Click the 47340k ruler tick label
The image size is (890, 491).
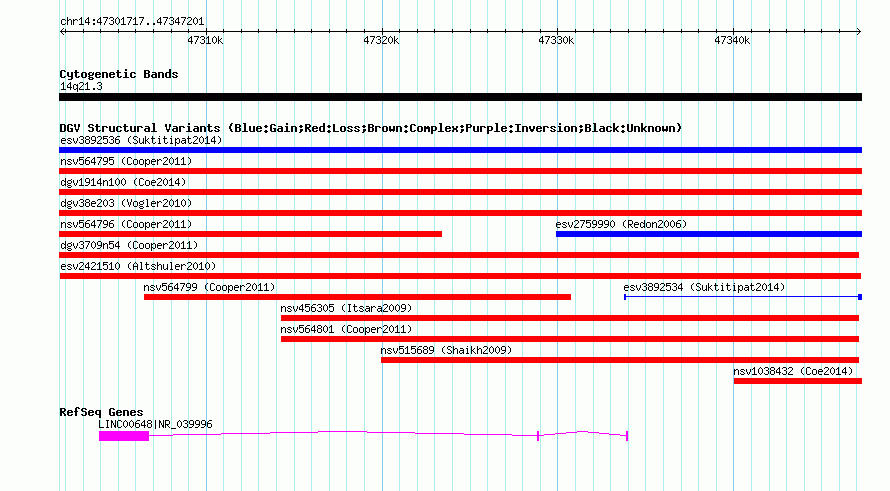pyautogui.click(x=732, y=40)
